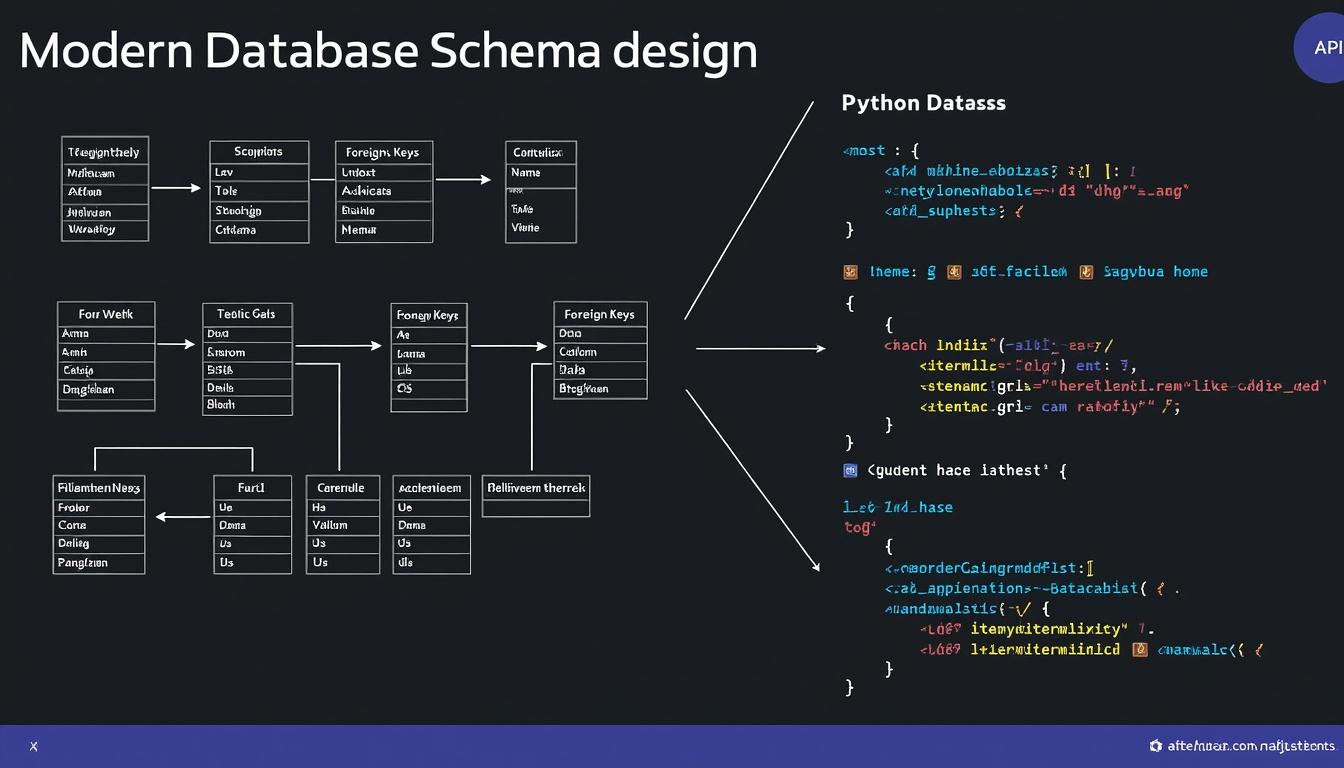Click the 'Bteghaan' row

point(600,389)
